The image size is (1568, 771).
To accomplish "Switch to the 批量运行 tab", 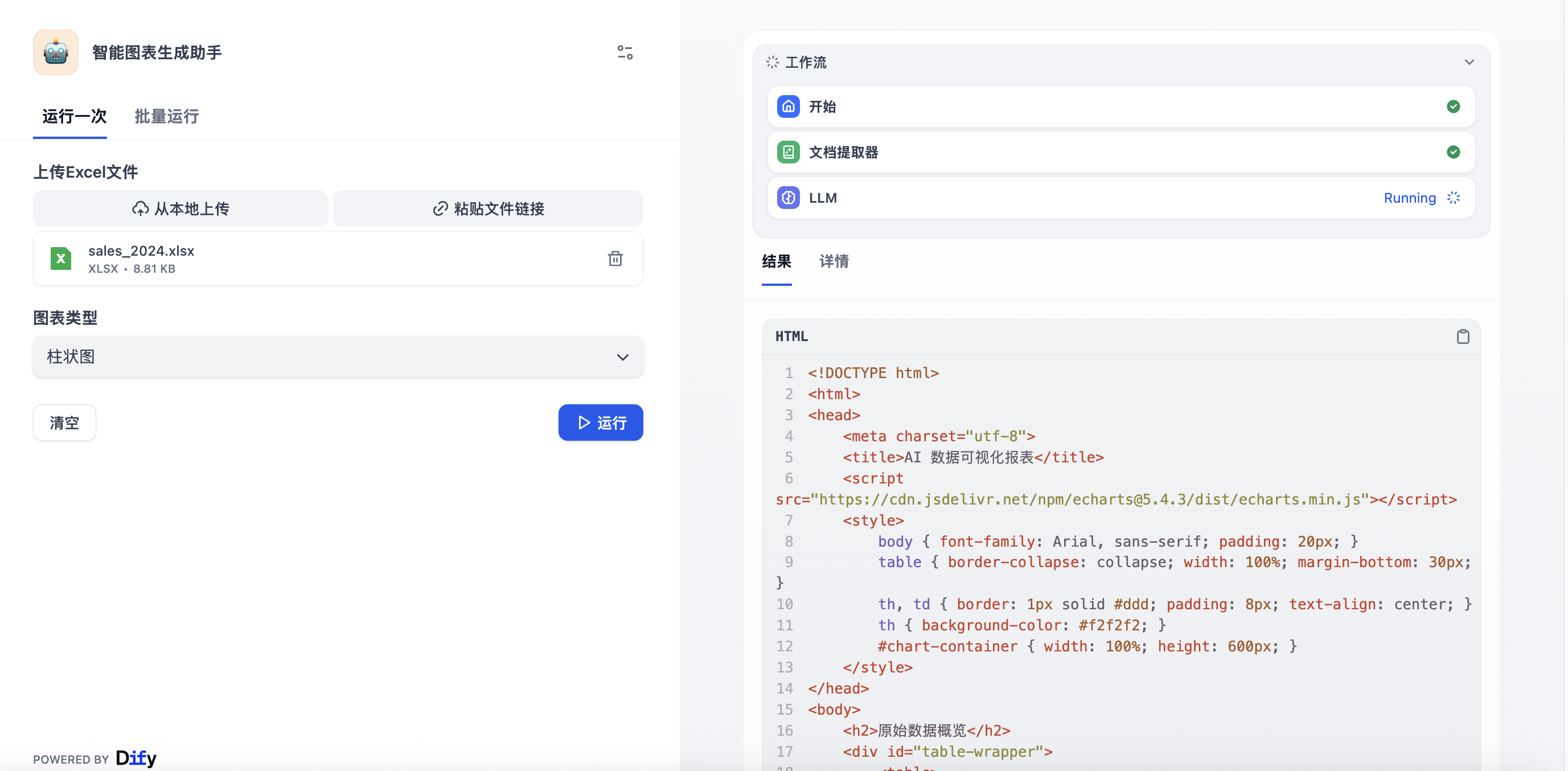I will (166, 116).
